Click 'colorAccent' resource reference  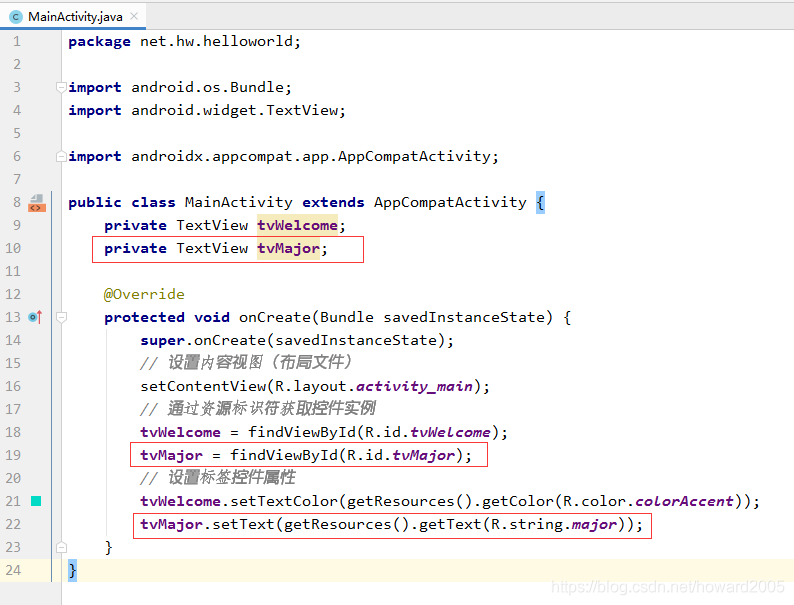tap(684, 501)
